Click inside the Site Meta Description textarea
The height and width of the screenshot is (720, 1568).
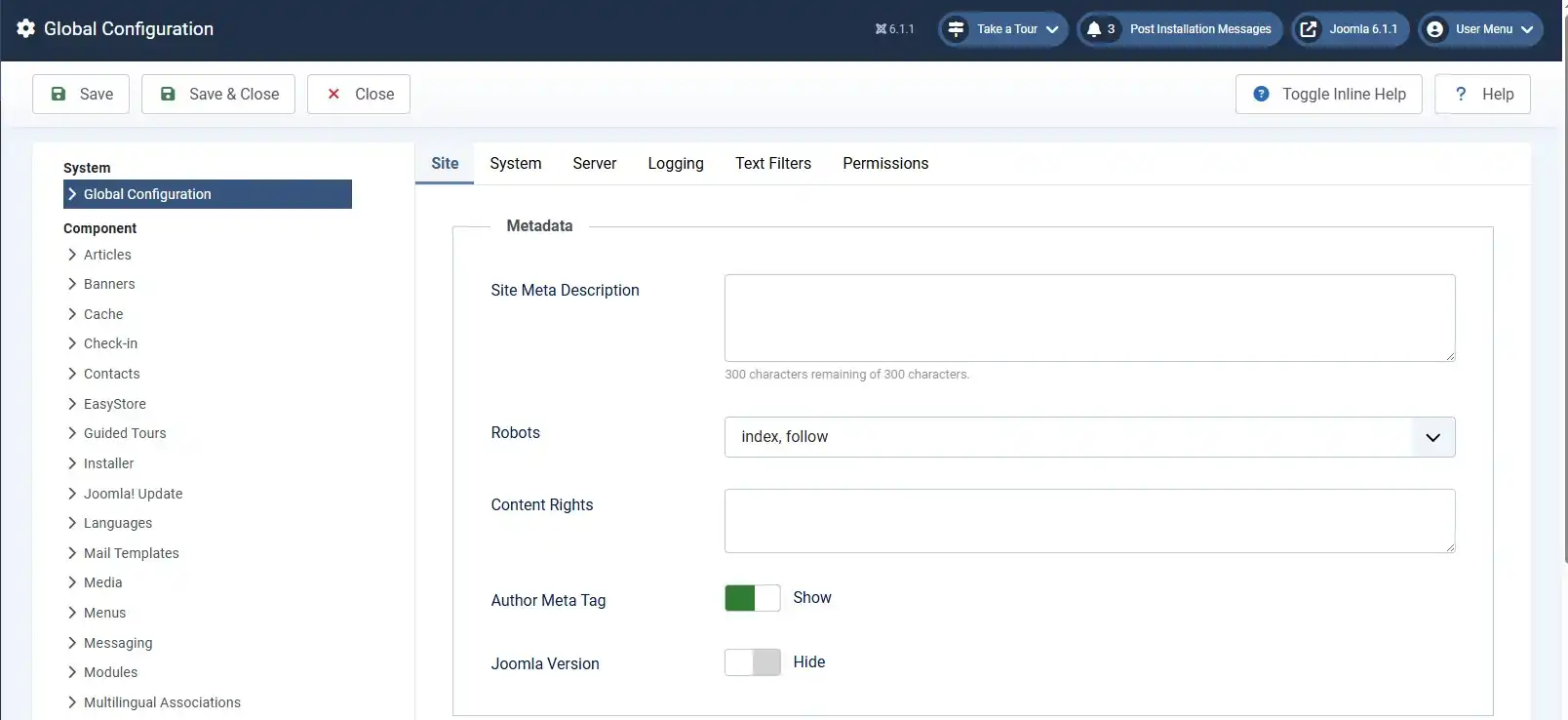click(x=1089, y=318)
